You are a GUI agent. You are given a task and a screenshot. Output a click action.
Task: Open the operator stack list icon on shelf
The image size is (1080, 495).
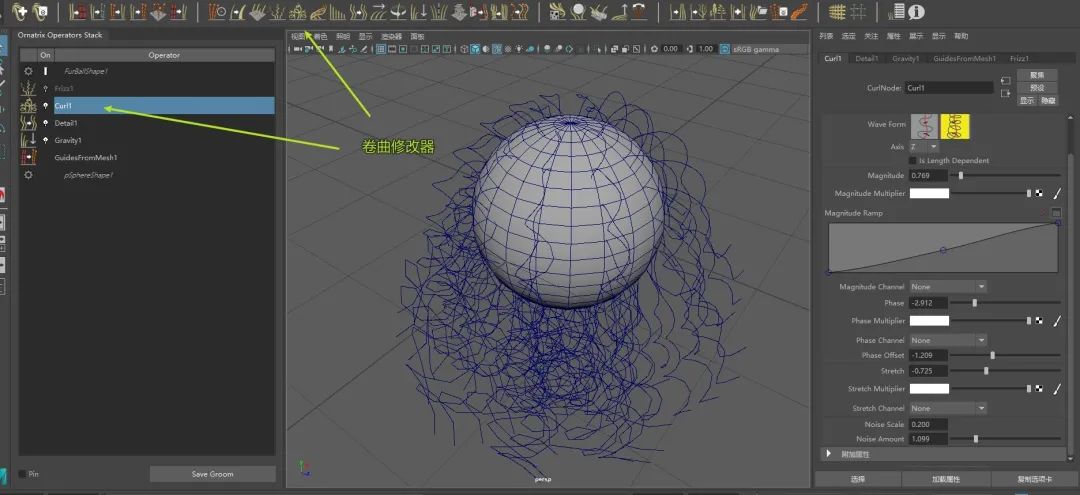[x=895, y=12]
